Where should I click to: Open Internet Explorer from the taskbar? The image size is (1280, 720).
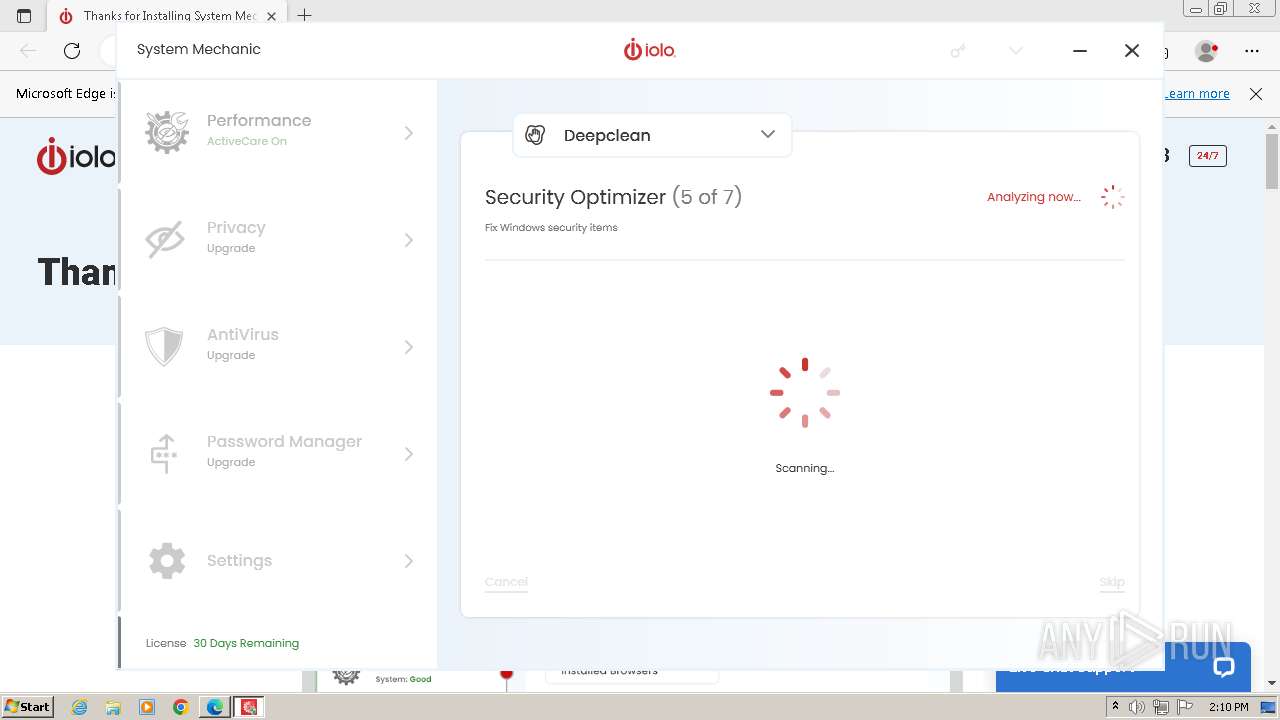coord(80,707)
